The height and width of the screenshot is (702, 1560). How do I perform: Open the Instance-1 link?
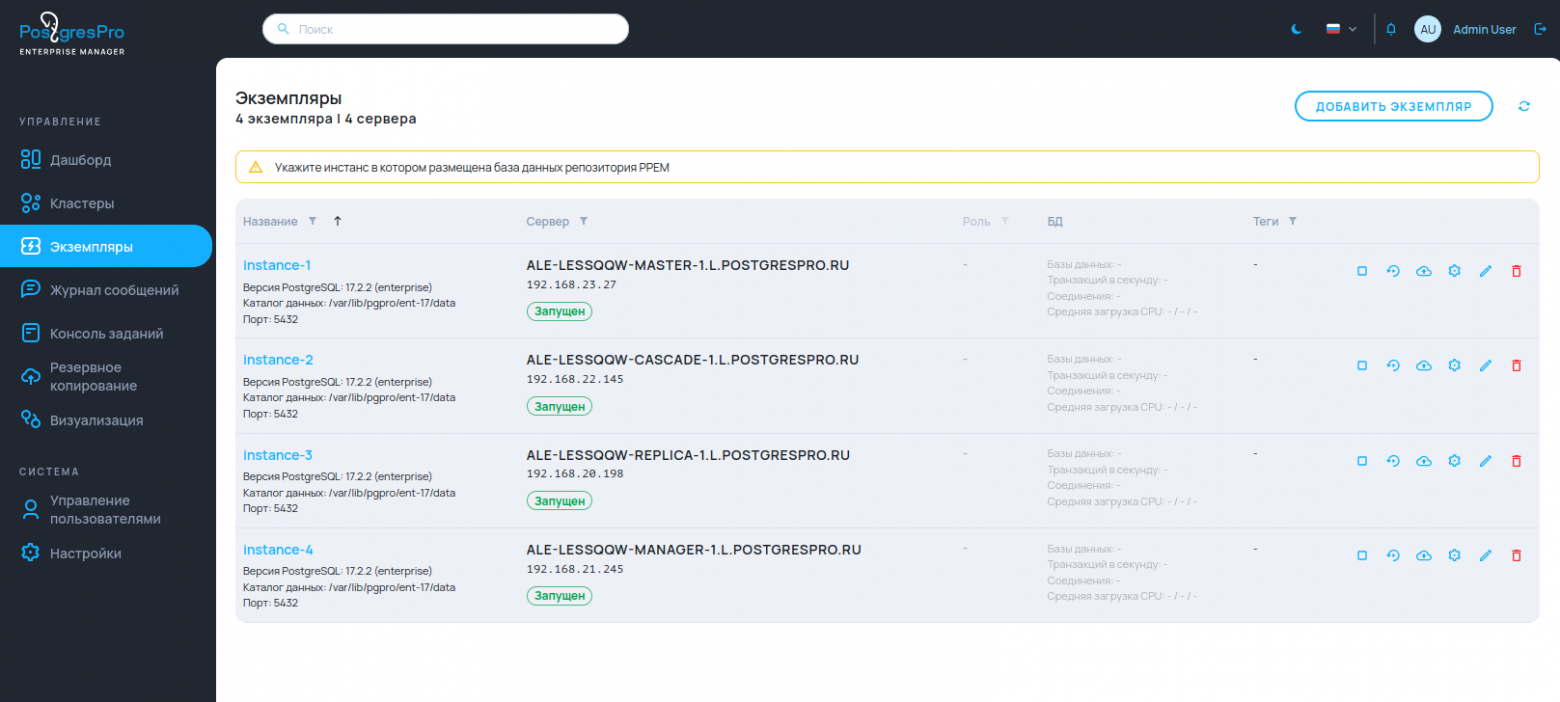point(277,265)
